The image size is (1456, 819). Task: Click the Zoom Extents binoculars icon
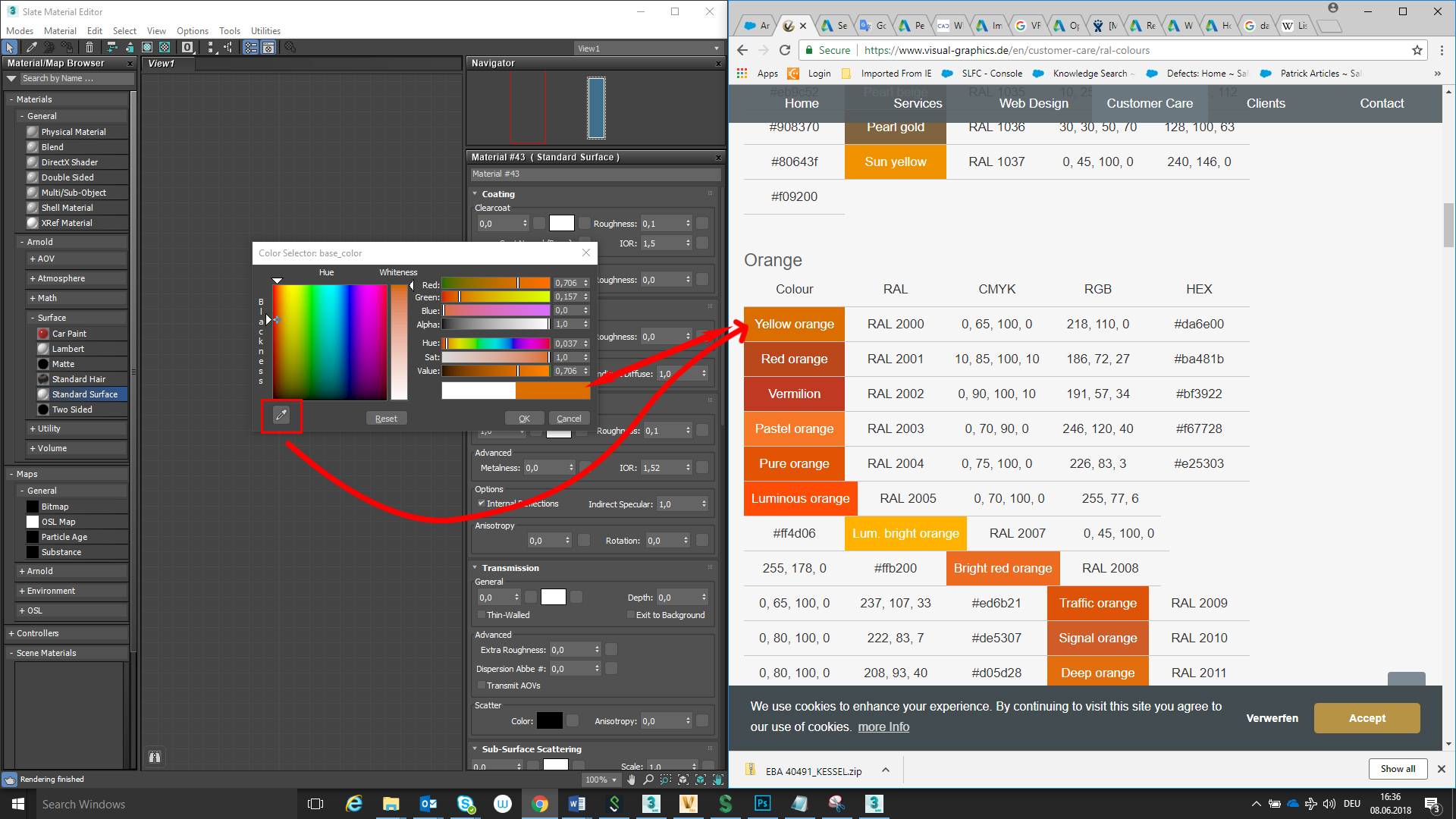[x=155, y=757]
